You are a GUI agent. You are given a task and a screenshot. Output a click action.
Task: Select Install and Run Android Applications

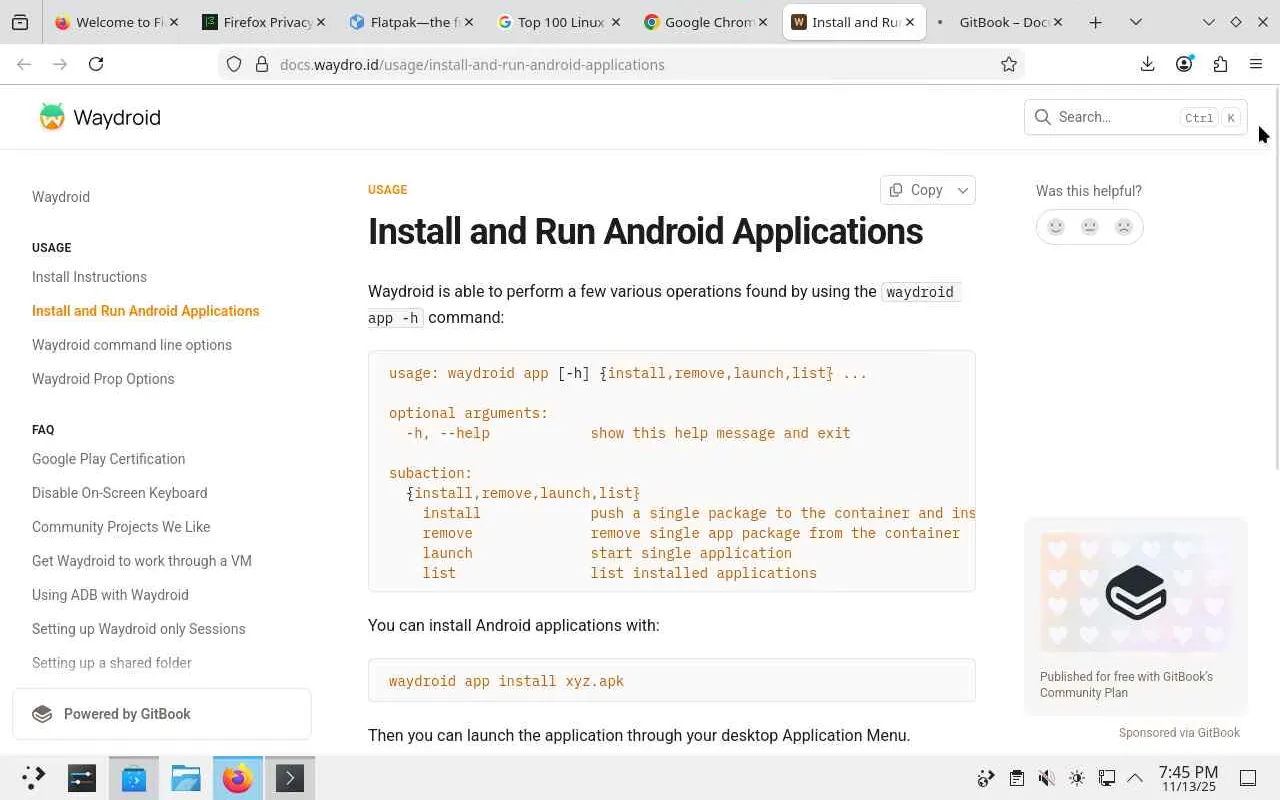coord(145,311)
